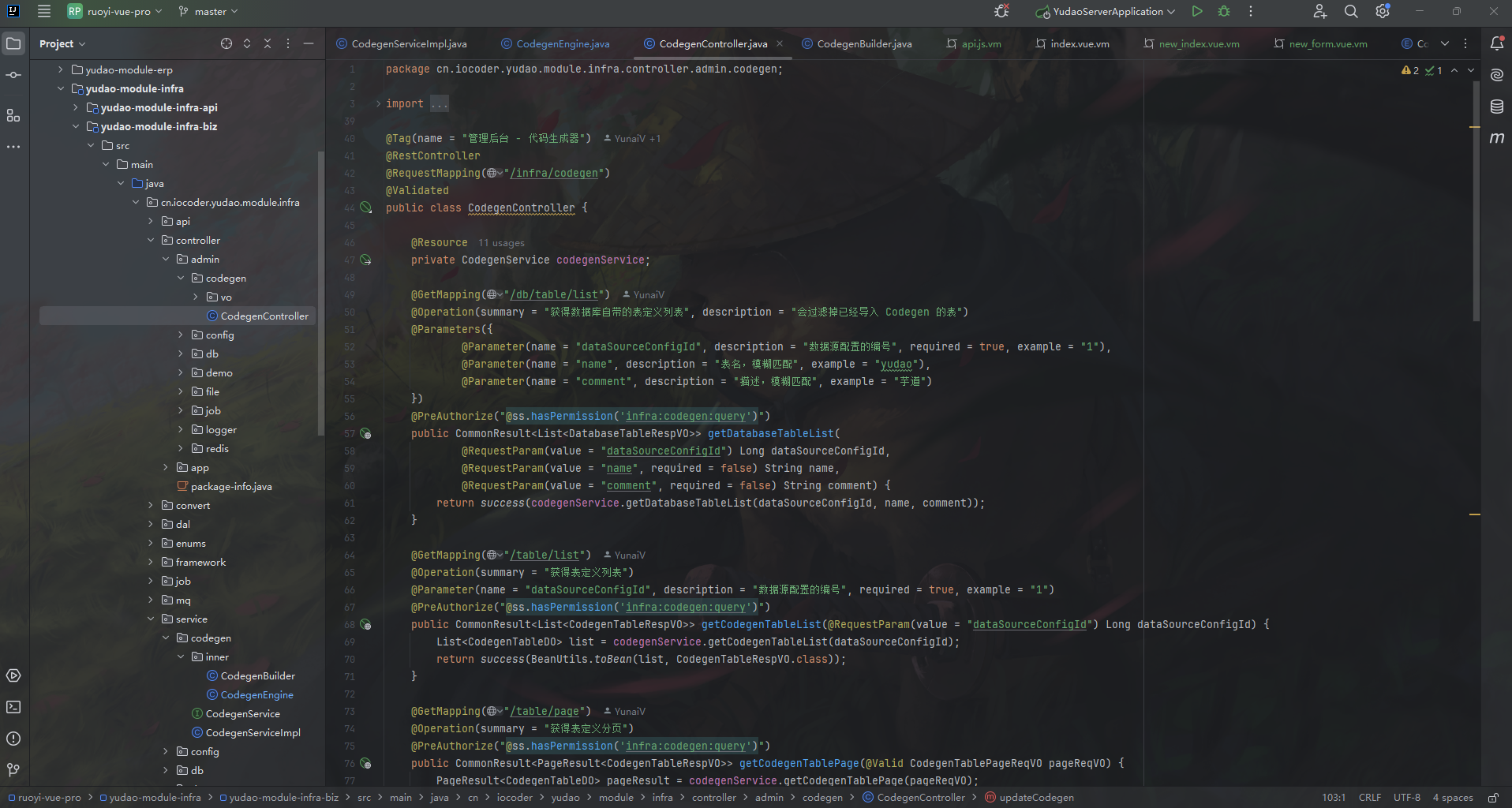Open the Git tool window icon
Screen dimensions: 1512x808
13,769
